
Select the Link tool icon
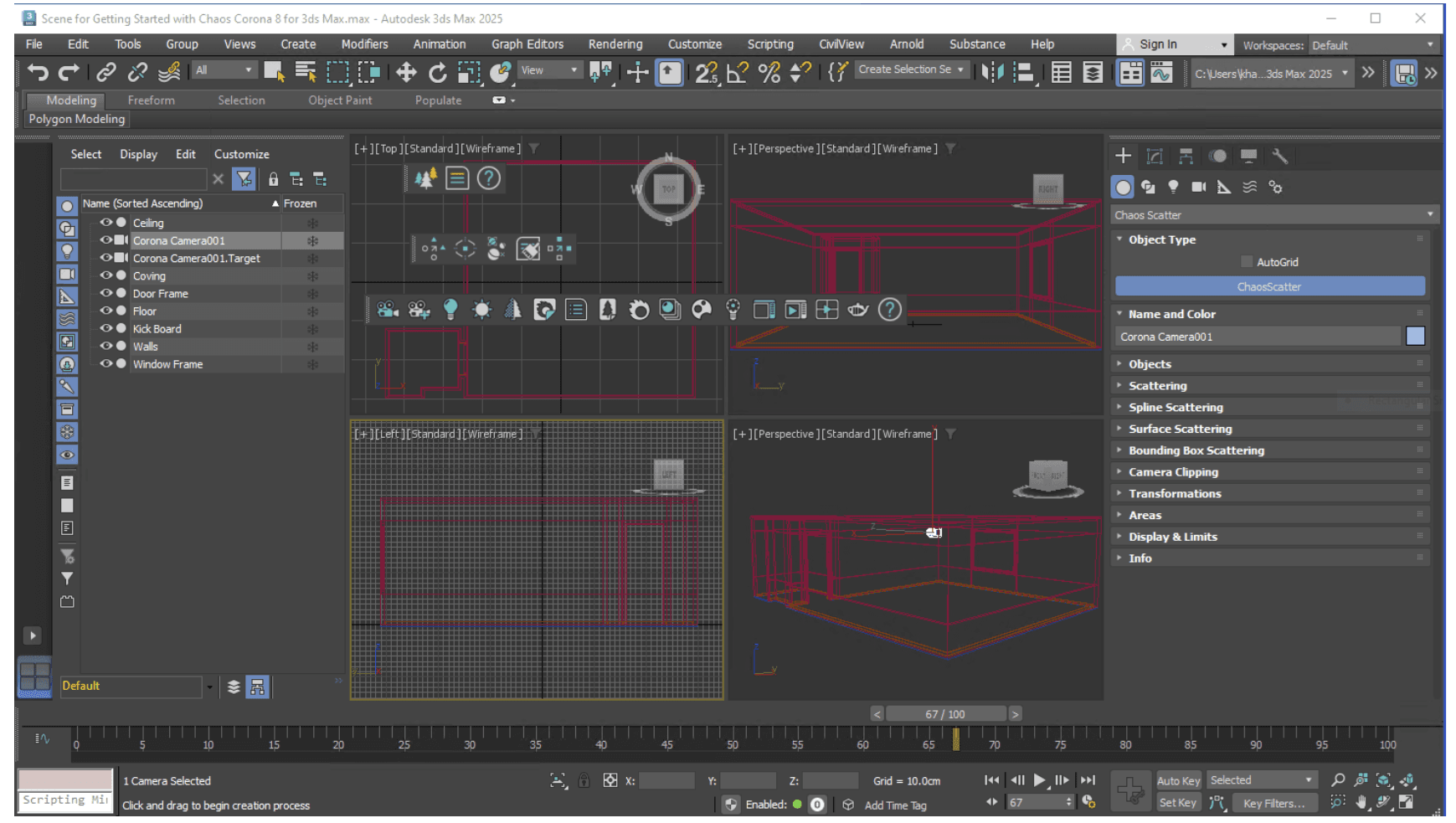coord(105,73)
